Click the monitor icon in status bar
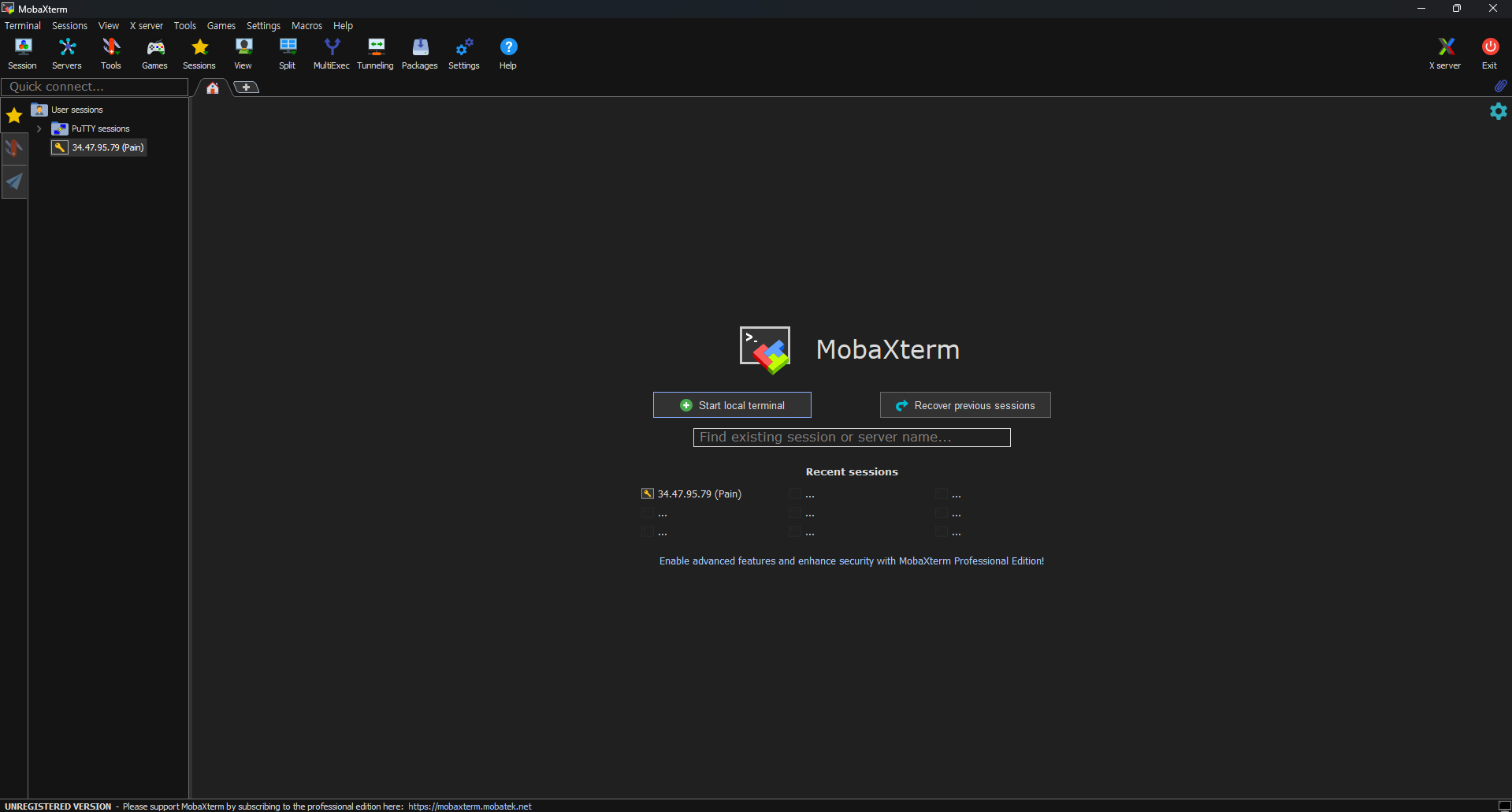This screenshot has height=812, width=1512. [1504, 806]
